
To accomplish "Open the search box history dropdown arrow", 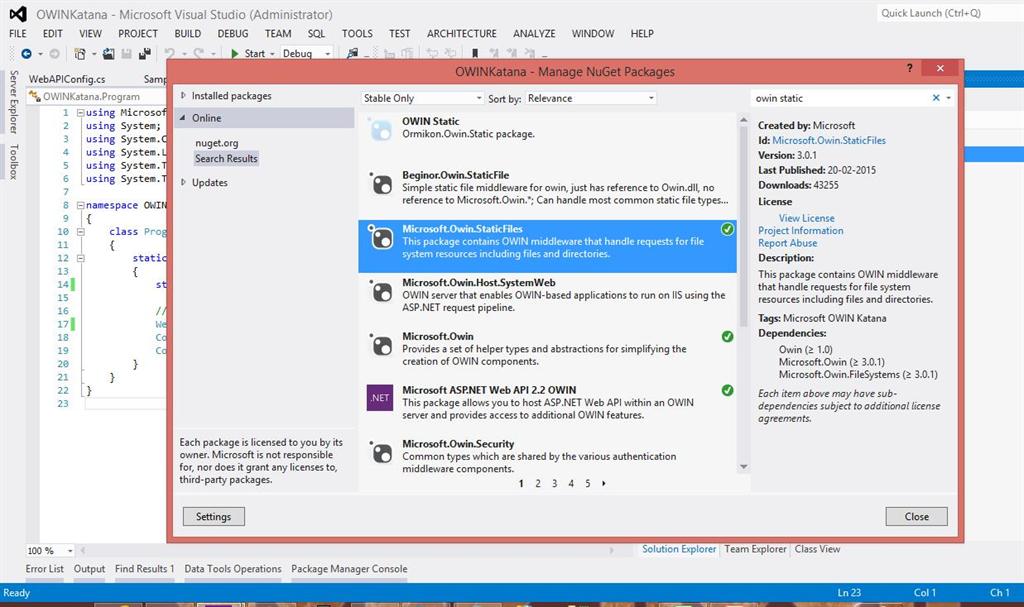I will pyautogui.click(x=948, y=98).
